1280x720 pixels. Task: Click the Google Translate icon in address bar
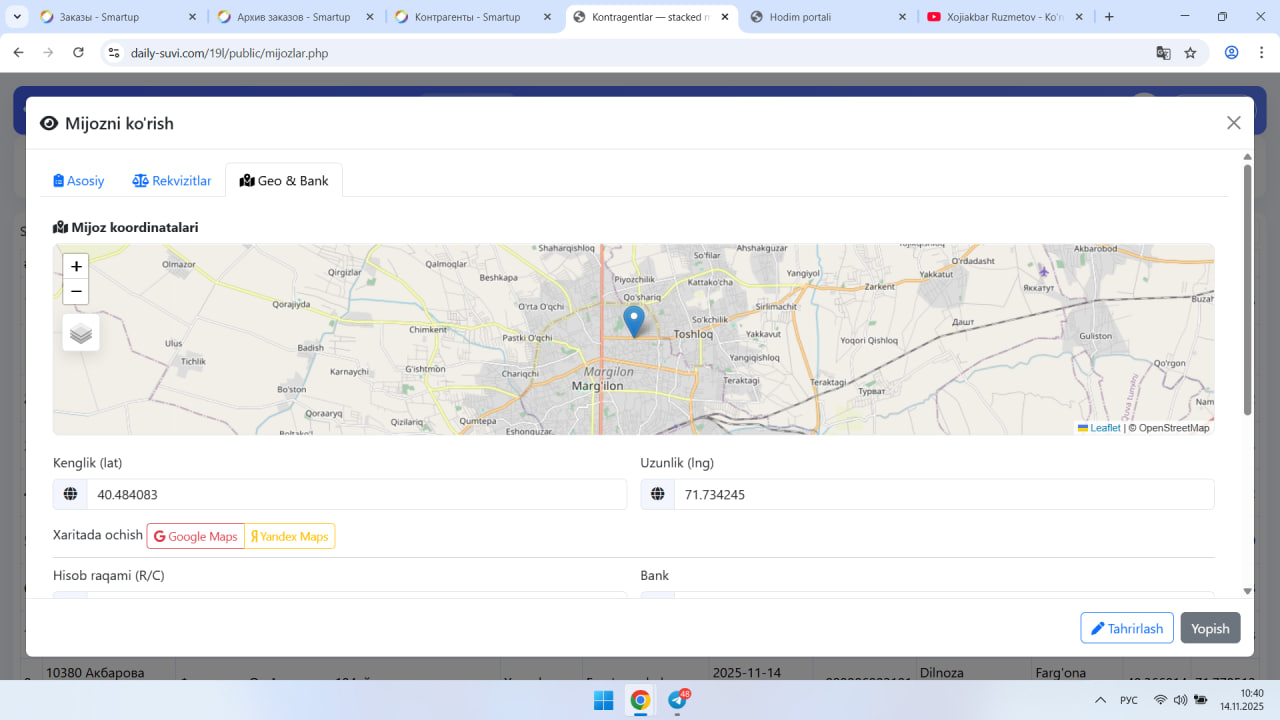pyautogui.click(x=1163, y=53)
